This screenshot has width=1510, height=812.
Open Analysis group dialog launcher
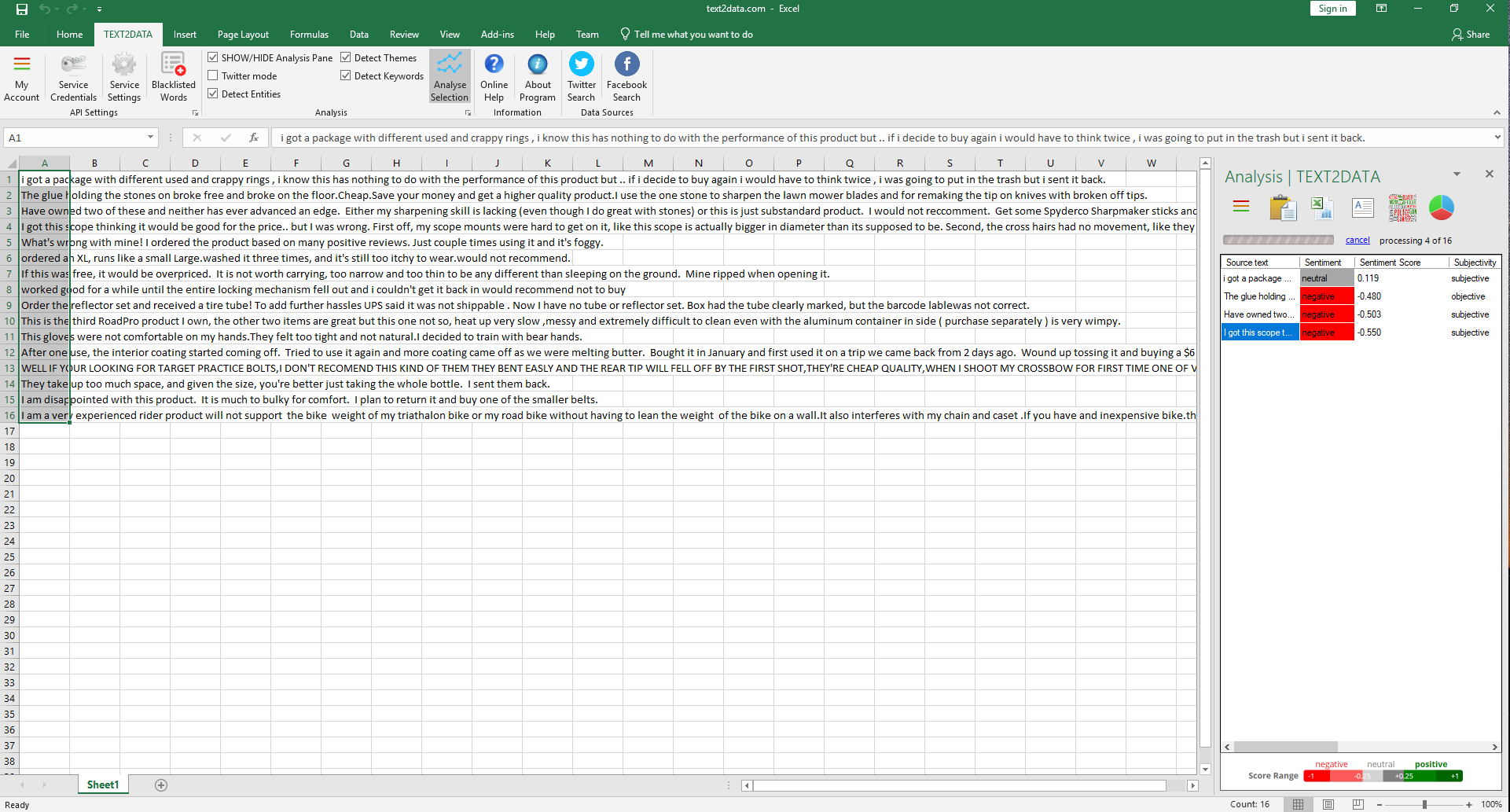click(468, 113)
